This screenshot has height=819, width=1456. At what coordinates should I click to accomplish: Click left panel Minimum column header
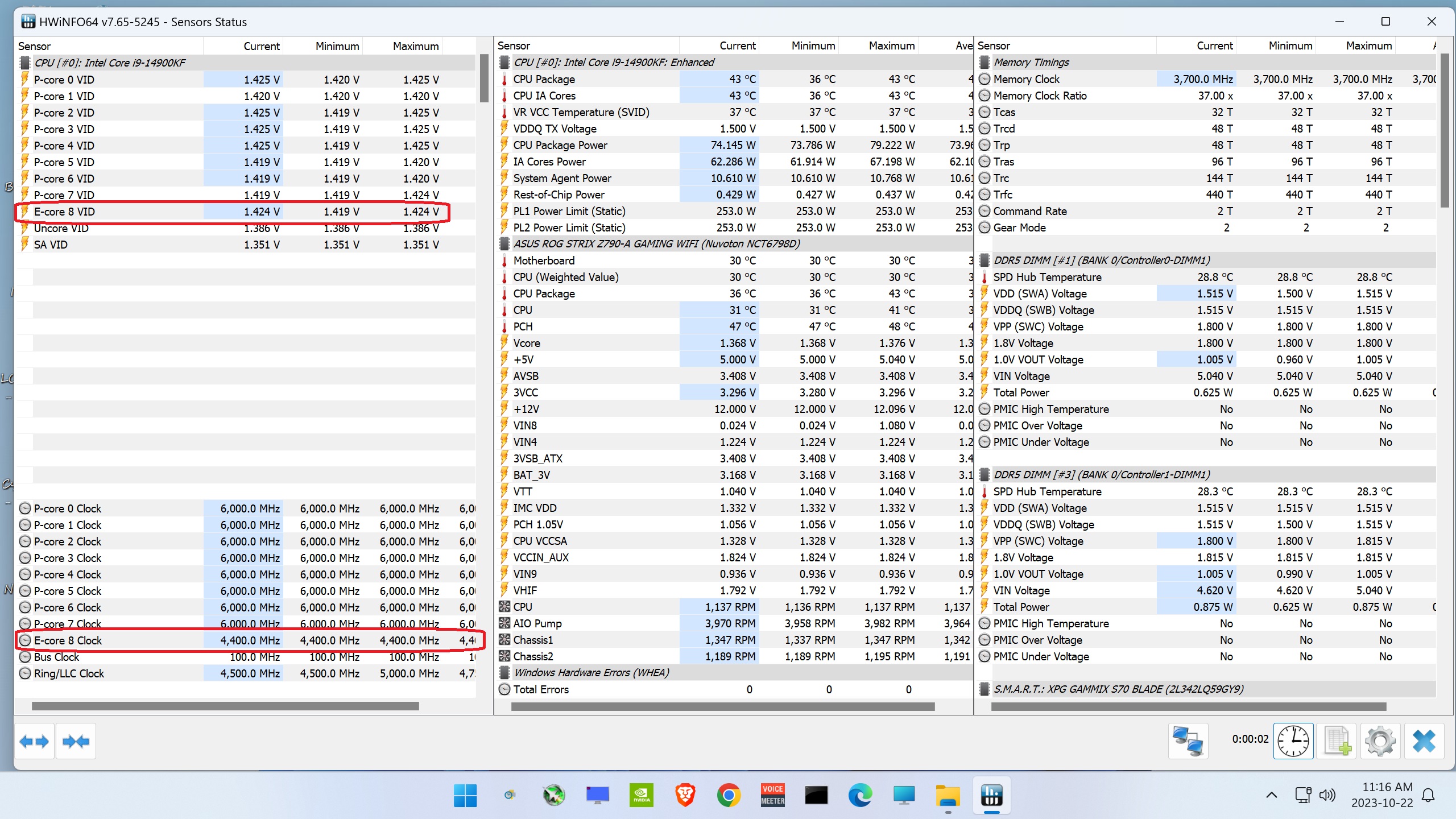pyautogui.click(x=322, y=46)
